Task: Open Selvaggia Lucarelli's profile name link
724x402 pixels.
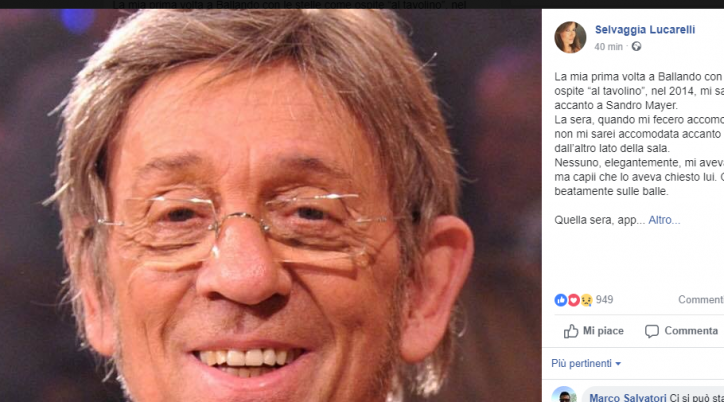Action: [x=645, y=30]
